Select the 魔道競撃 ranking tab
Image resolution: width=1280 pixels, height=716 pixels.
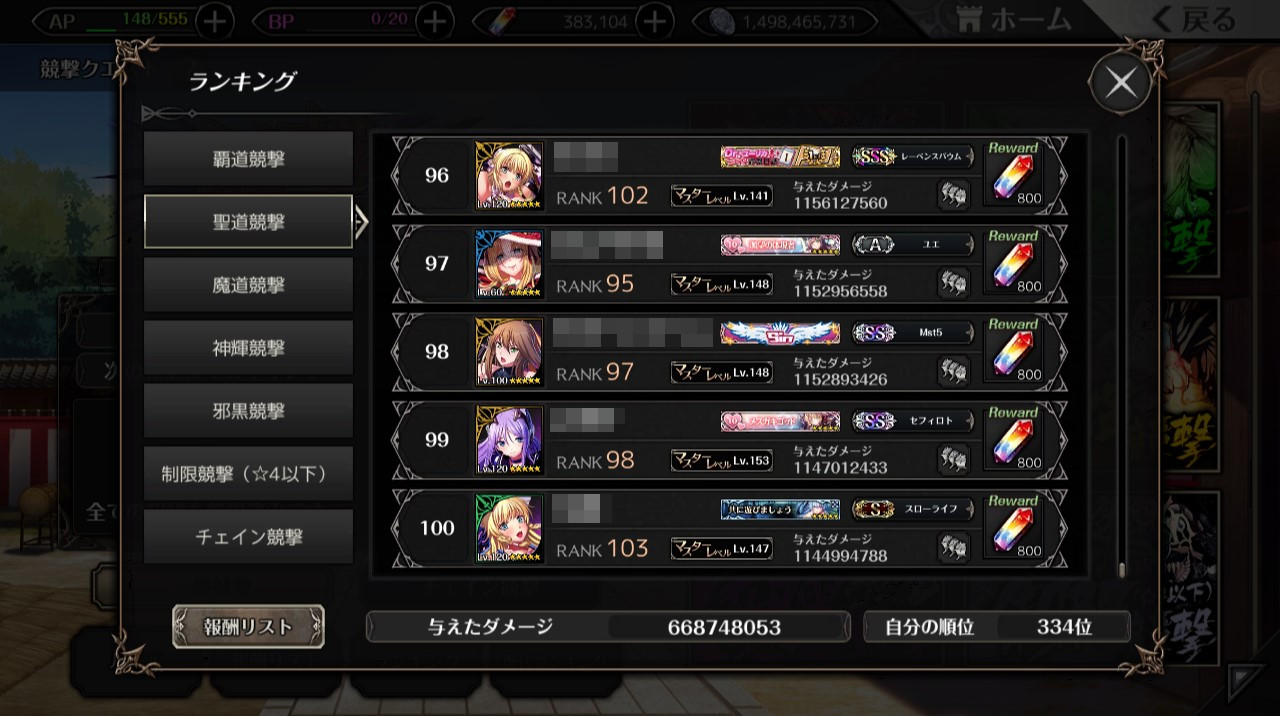pyautogui.click(x=248, y=285)
